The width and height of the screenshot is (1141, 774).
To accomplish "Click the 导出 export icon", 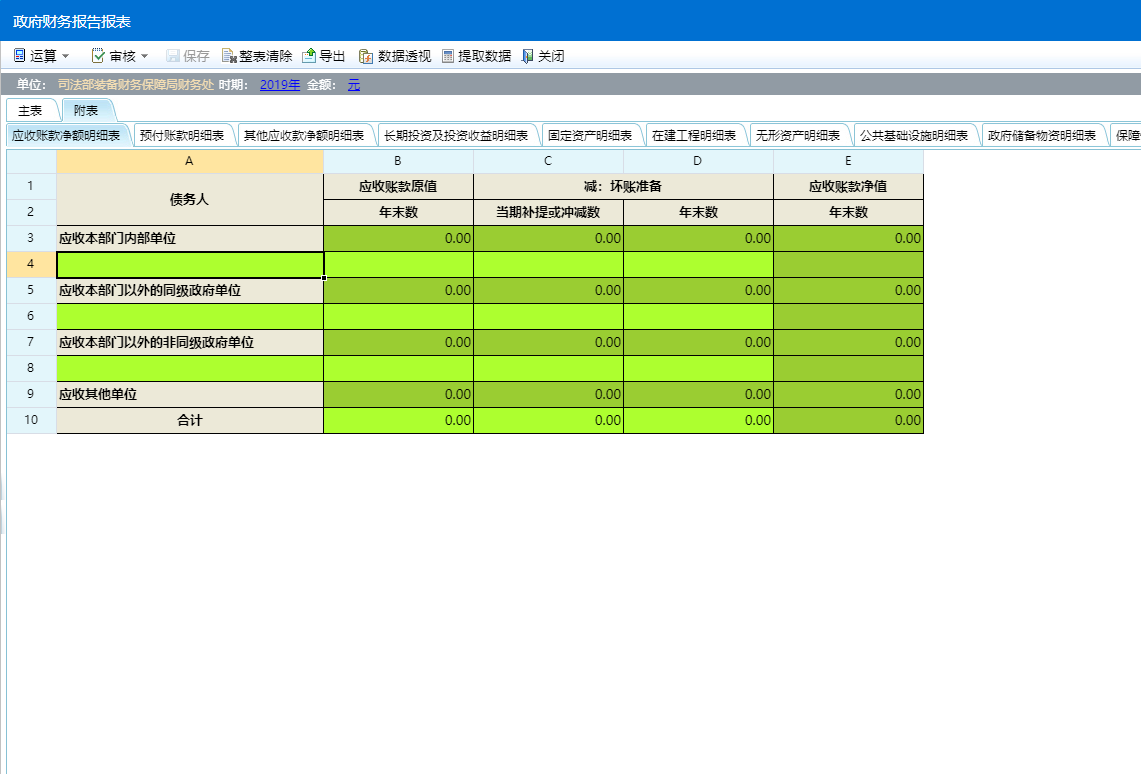I will point(309,56).
